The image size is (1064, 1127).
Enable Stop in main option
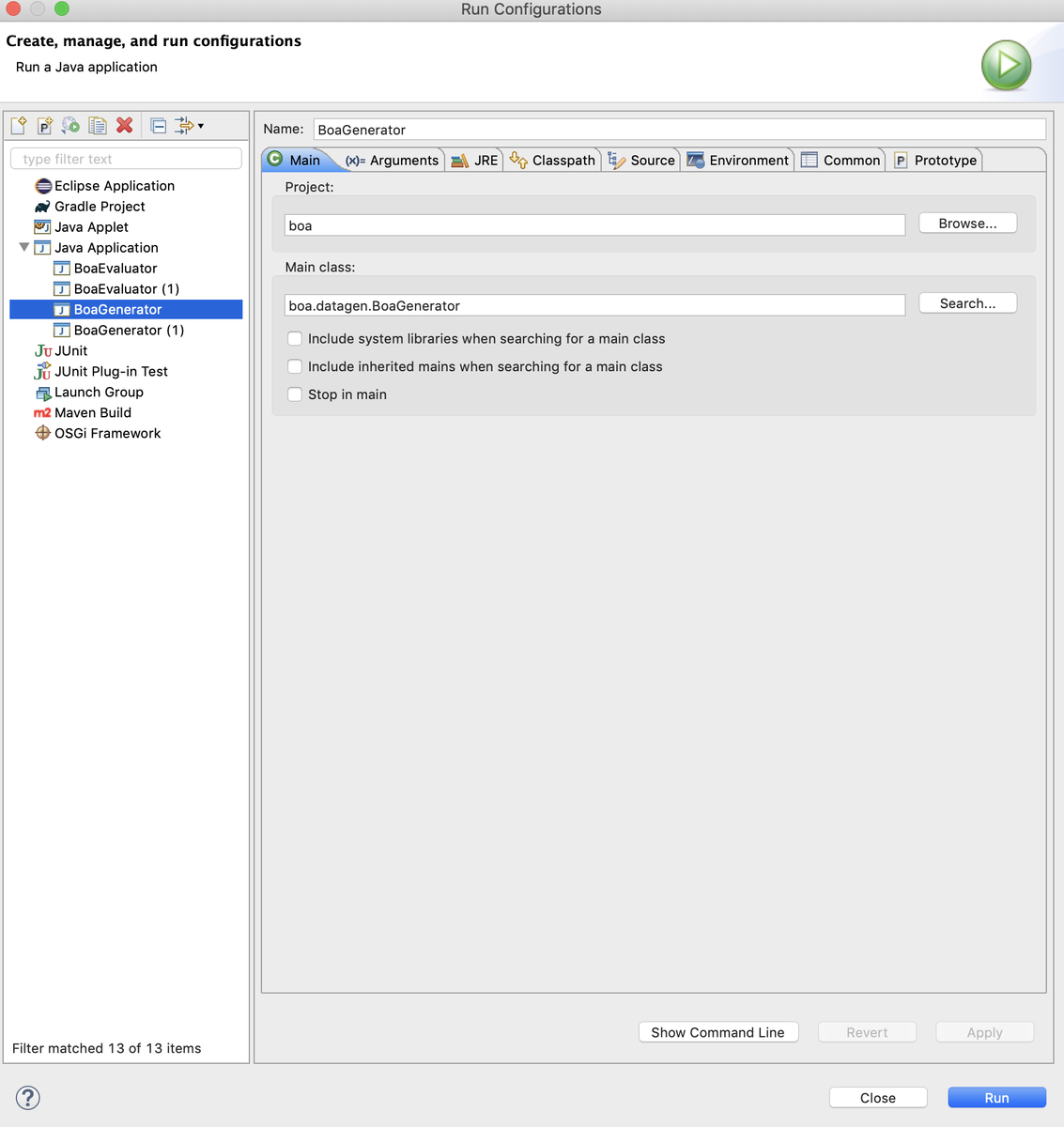click(x=295, y=394)
